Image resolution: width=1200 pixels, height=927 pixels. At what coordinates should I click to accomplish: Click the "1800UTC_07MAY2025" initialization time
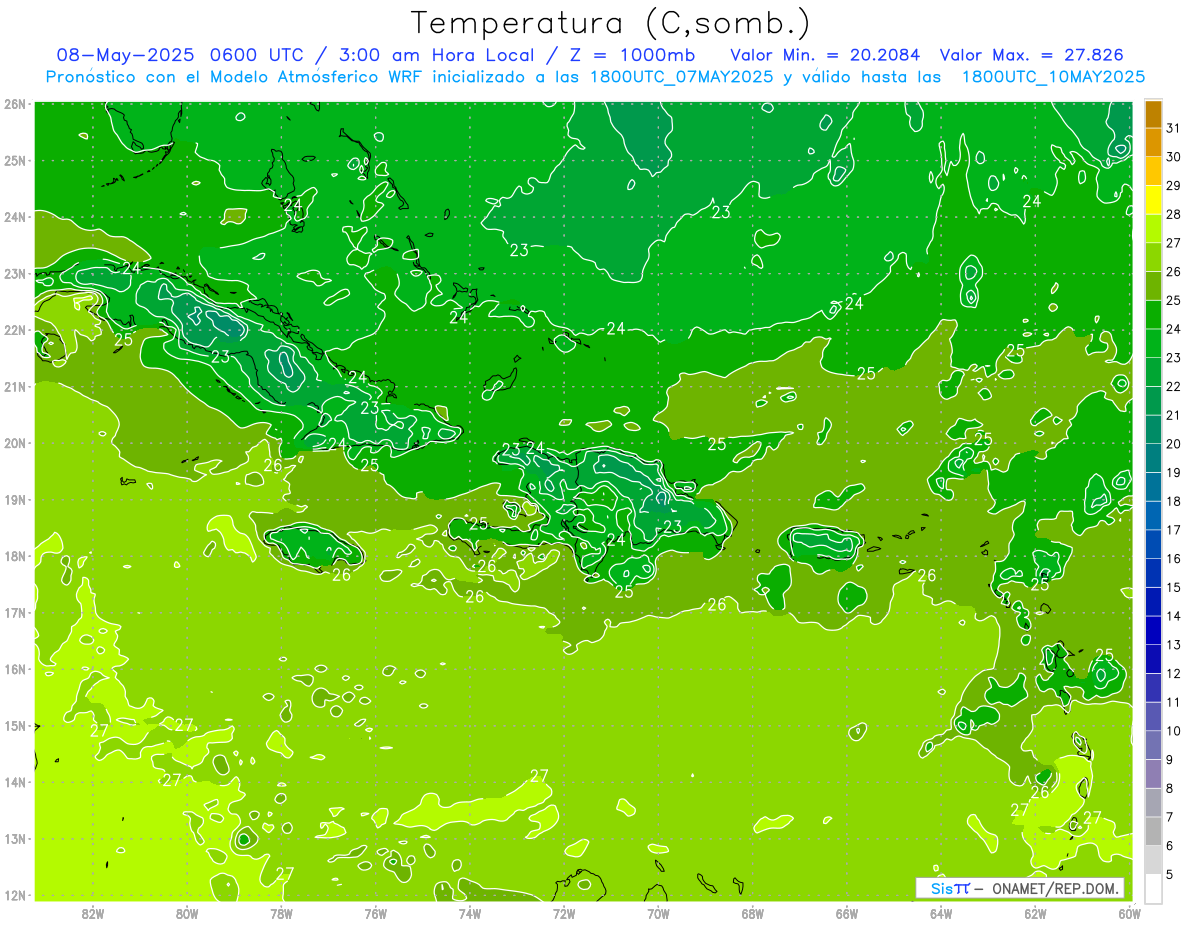click(x=682, y=76)
